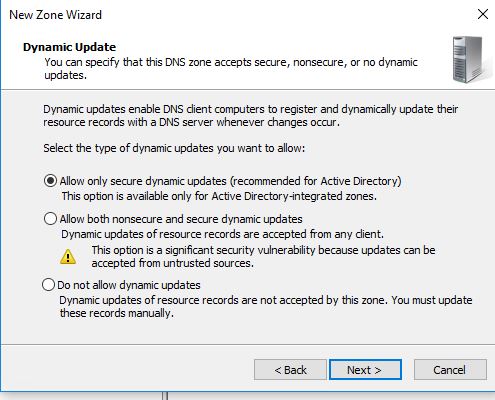
Task: Click the 'Allow both nonsecure and secure dynamic updates' label
Action: (x=181, y=219)
